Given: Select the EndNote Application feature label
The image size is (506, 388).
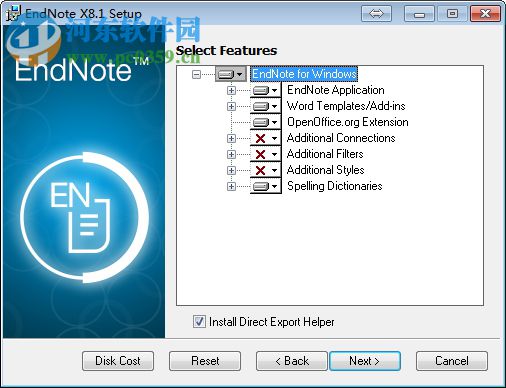Looking at the screenshot, I should [336, 90].
